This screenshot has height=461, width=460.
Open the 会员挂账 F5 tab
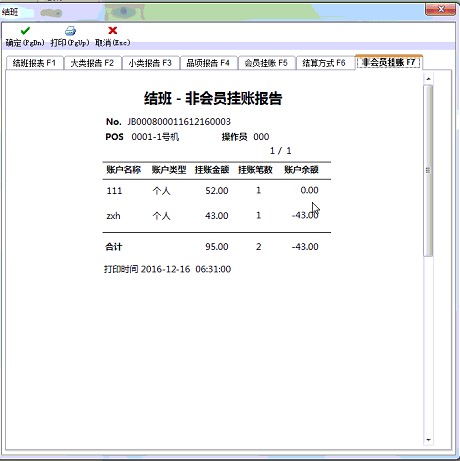266,63
